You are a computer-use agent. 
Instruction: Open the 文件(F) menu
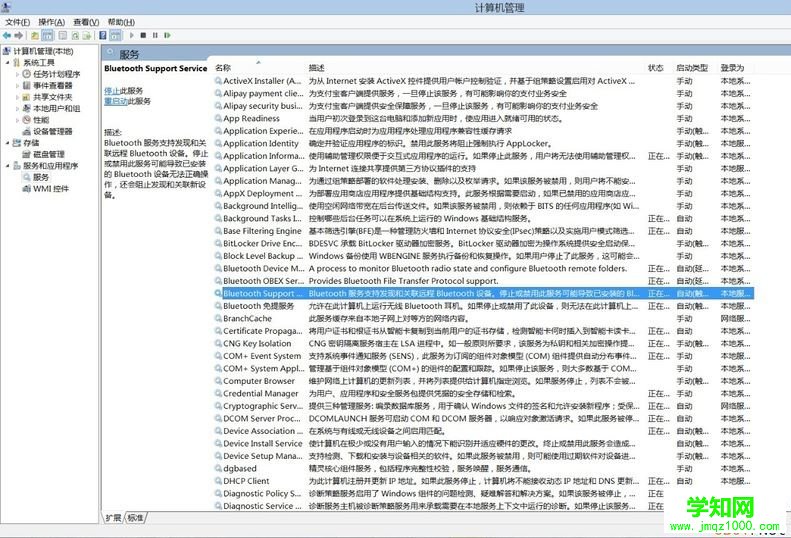[x=18, y=22]
